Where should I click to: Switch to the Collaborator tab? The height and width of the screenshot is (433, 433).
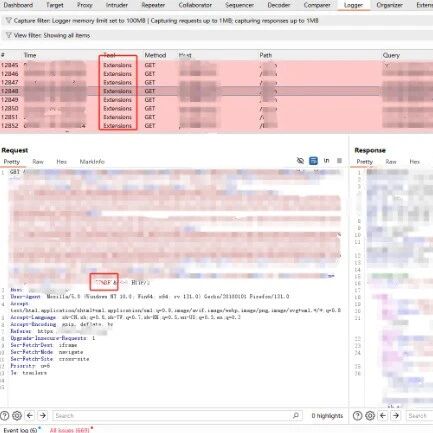click(x=195, y=5)
